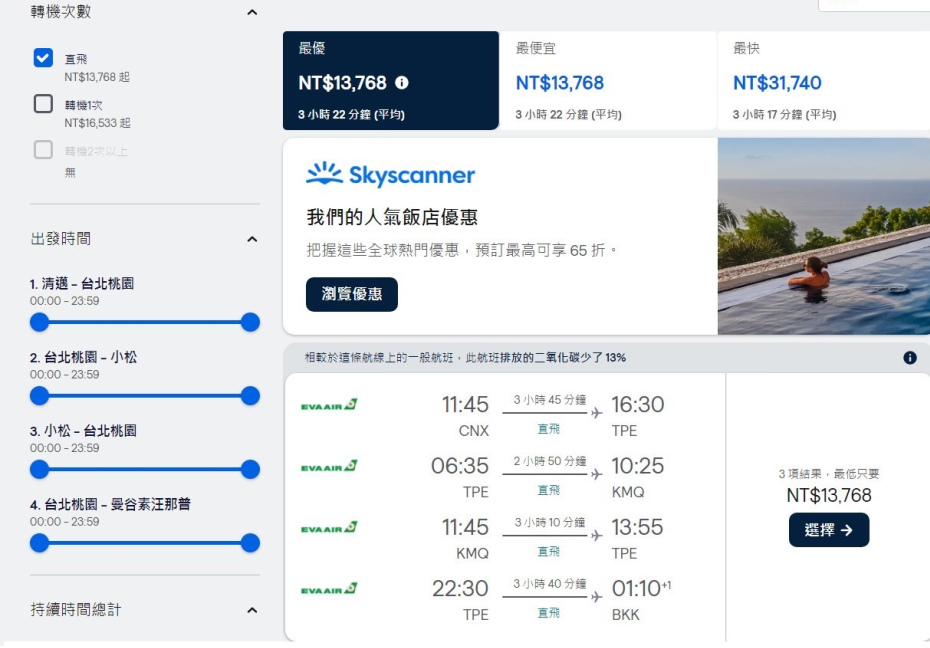Image resolution: width=930 pixels, height=648 pixels.
Task: Collapse the 持續時間總計 filter section
Action: click(x=252, y=610)
